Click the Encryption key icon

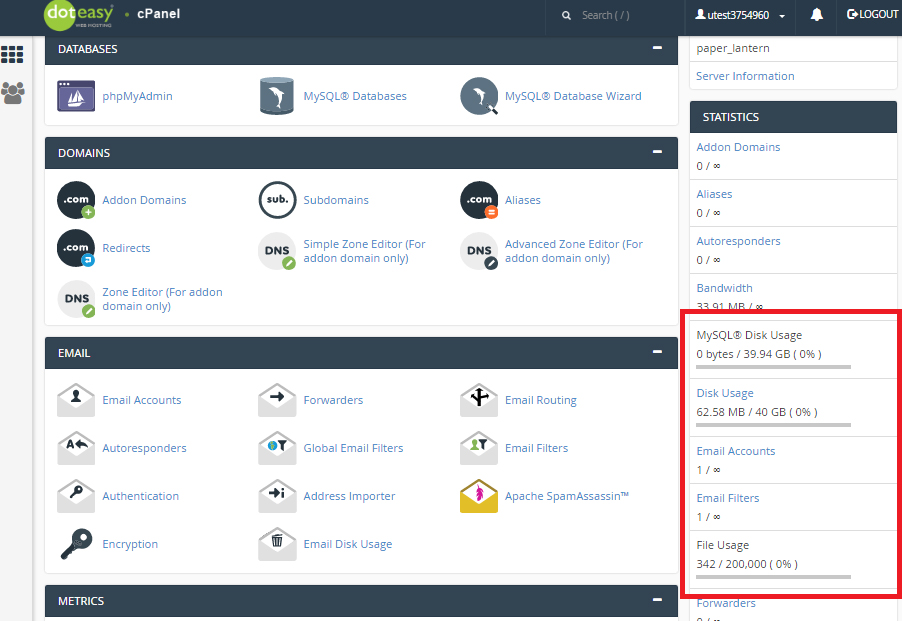click(x=76, y=544)
